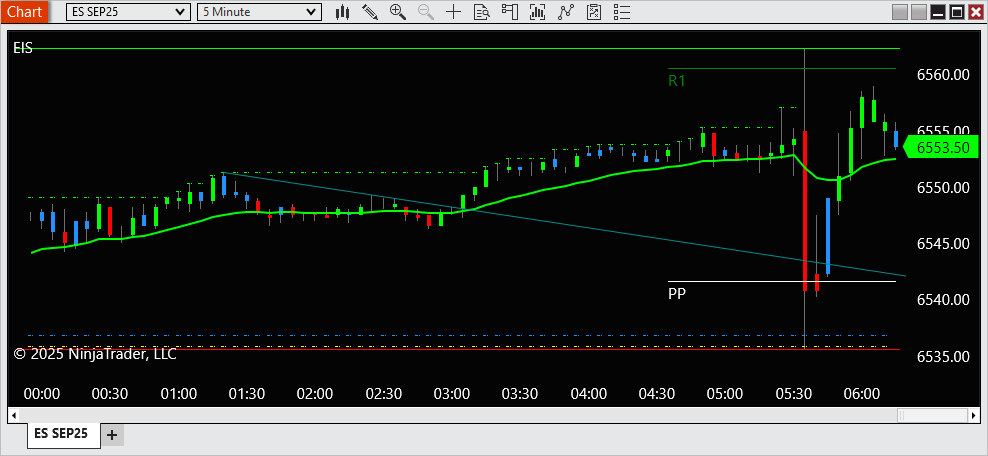The width and height of the screenshot is (988, 456).
Task: Click the horizontal scrollbar thumb
Action: (933, 415)
